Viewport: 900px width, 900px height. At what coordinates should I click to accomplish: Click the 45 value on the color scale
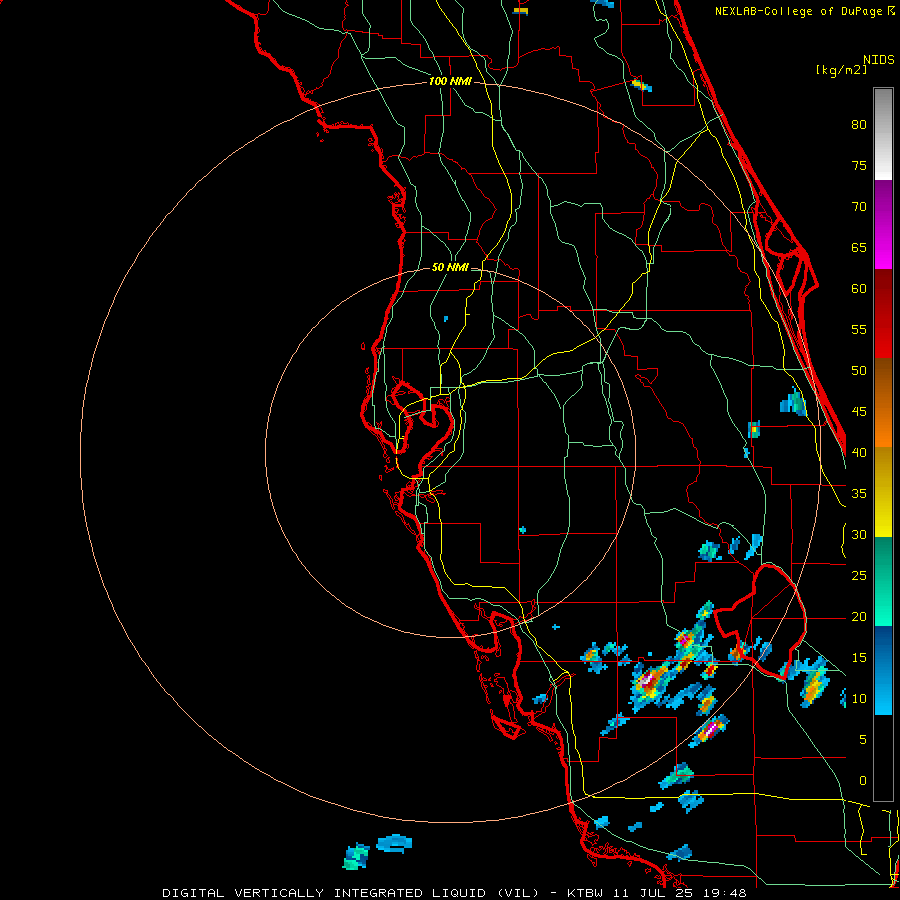pyautogui.click(x=859, y=412)
